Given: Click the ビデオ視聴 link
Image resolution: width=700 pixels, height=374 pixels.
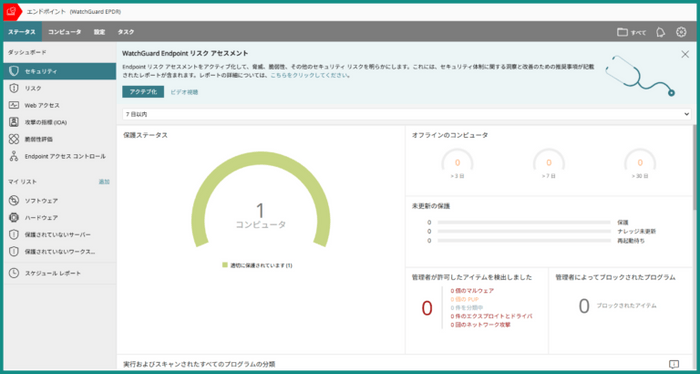Looking at the screenshot, I should click(x=184, y=92).
